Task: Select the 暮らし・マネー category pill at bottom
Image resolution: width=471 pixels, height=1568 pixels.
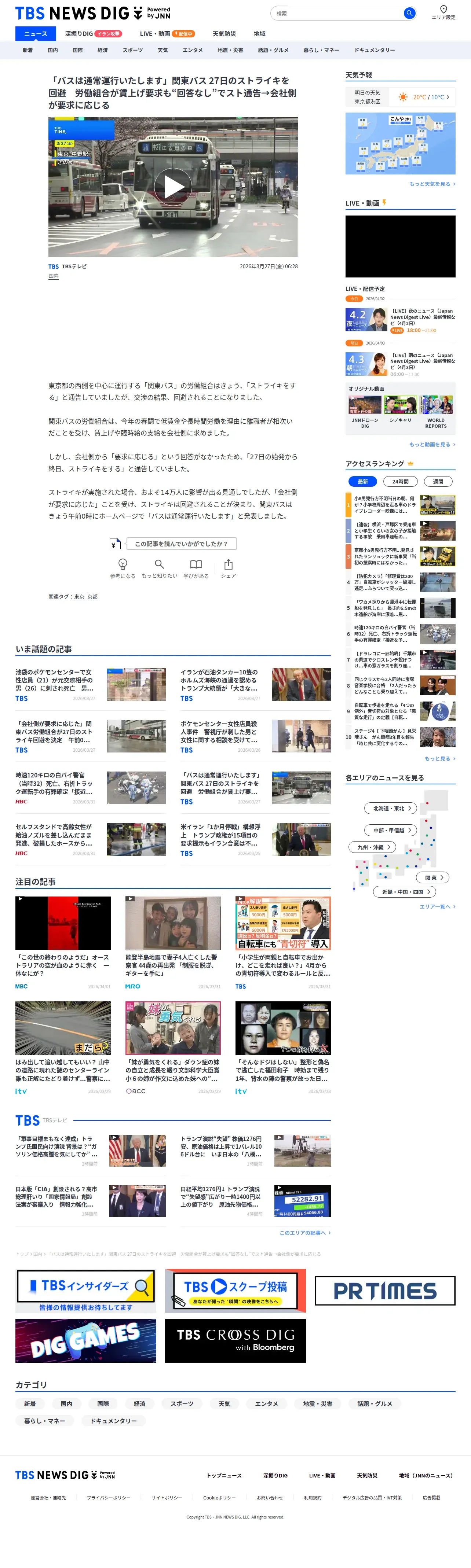Action: [x=44, y=1421]
